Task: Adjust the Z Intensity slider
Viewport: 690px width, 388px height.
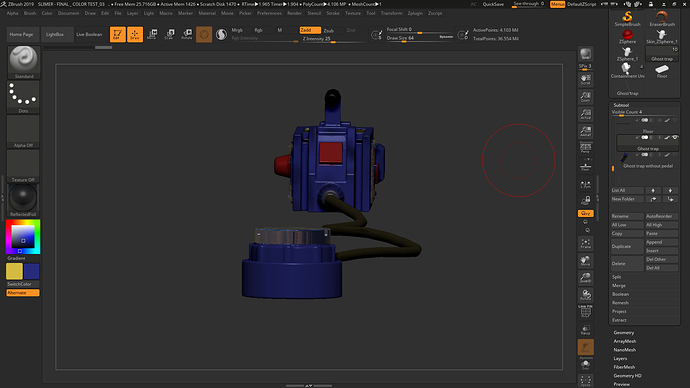Action: pyautogui.click(x=333, y=39)
